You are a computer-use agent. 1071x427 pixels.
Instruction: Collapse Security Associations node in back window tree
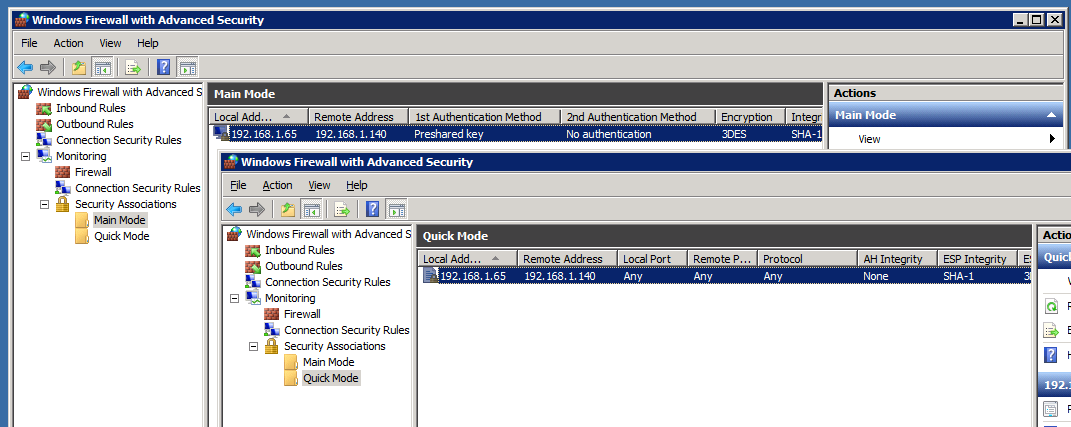tap(44, 204)
